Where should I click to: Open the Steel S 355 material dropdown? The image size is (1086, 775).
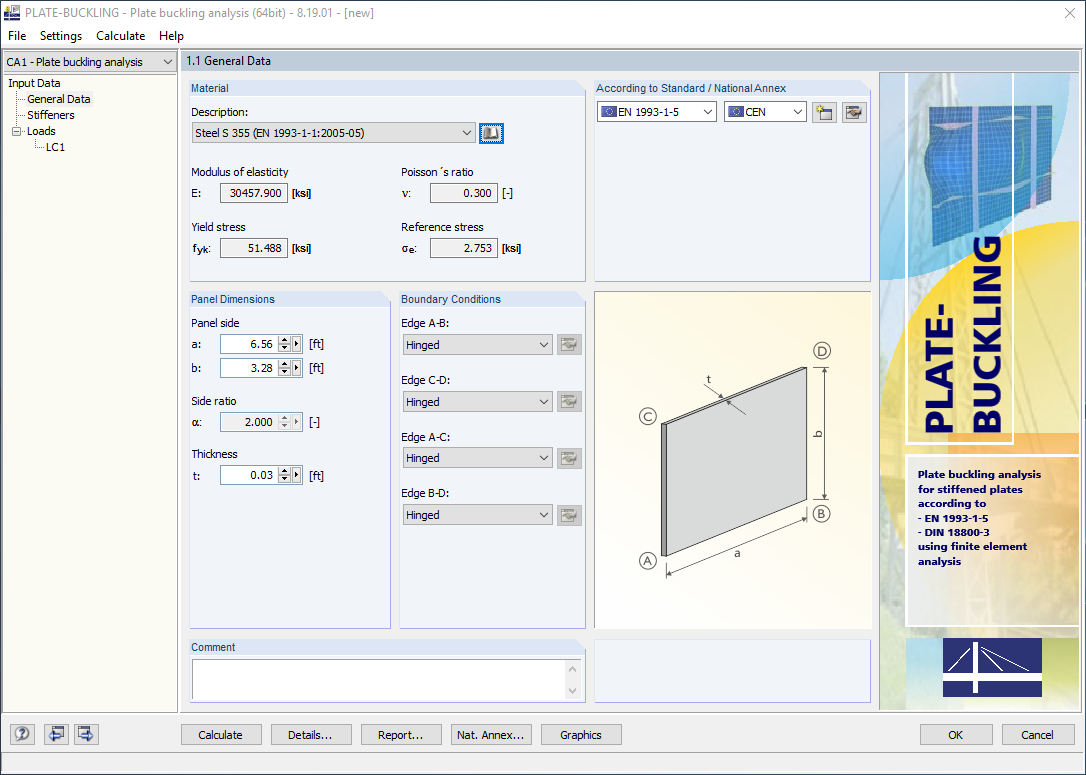pos(467,132)
